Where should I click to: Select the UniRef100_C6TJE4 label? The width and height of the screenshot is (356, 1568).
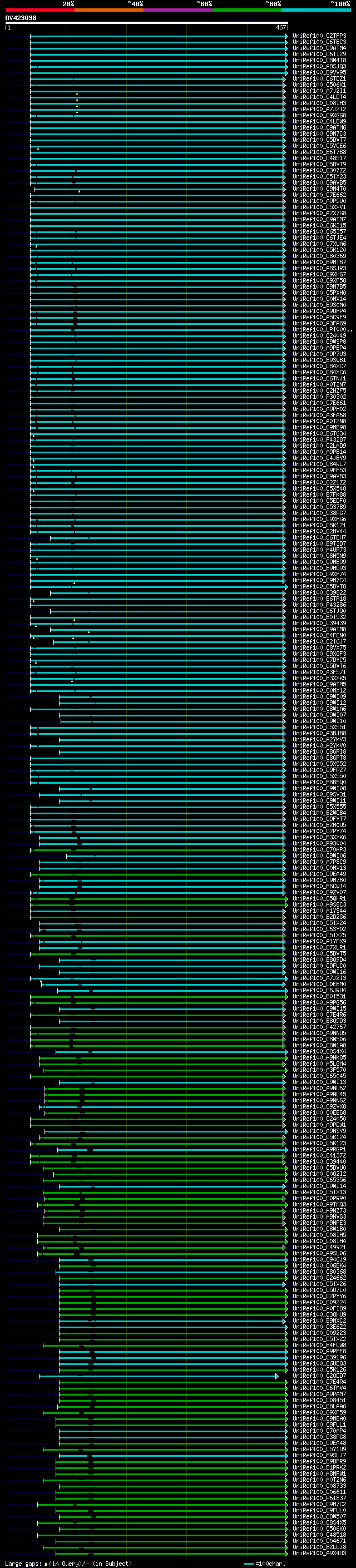coord(319,238)
